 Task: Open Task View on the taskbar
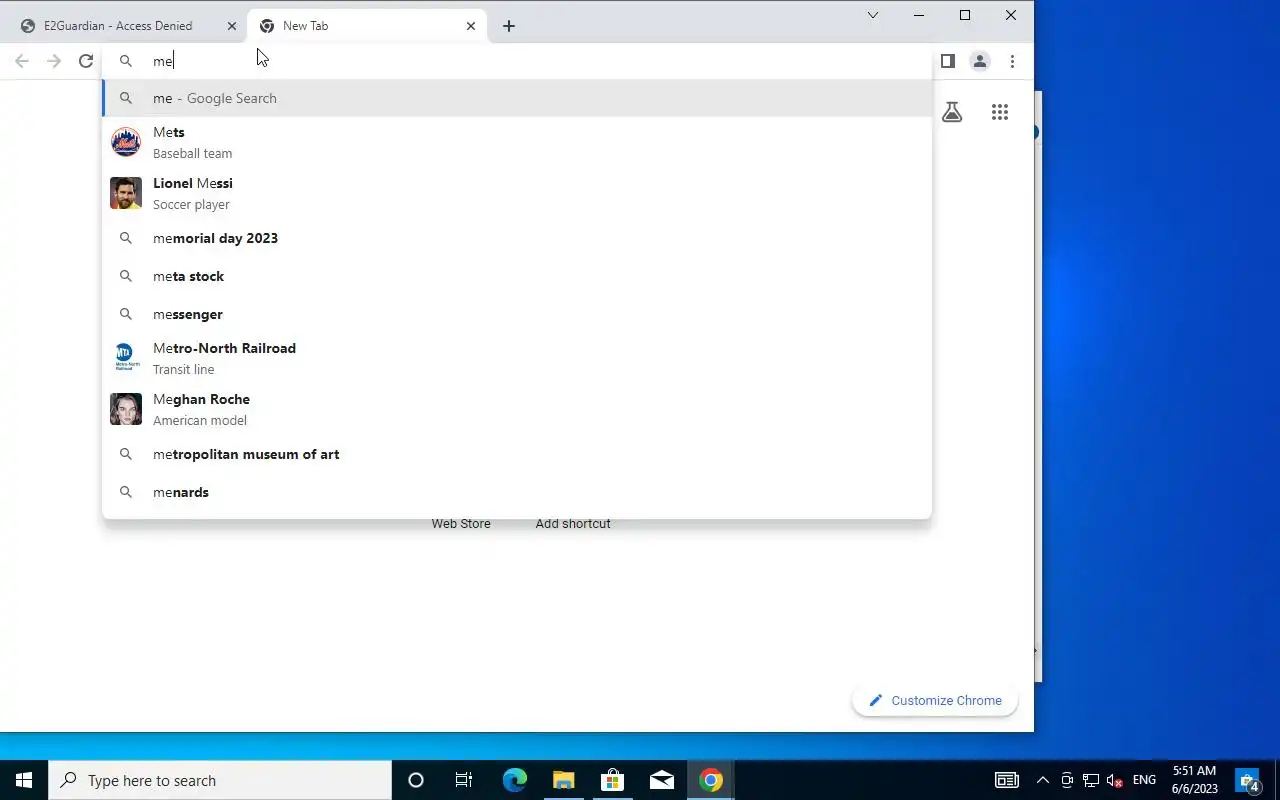pos(464,780)
